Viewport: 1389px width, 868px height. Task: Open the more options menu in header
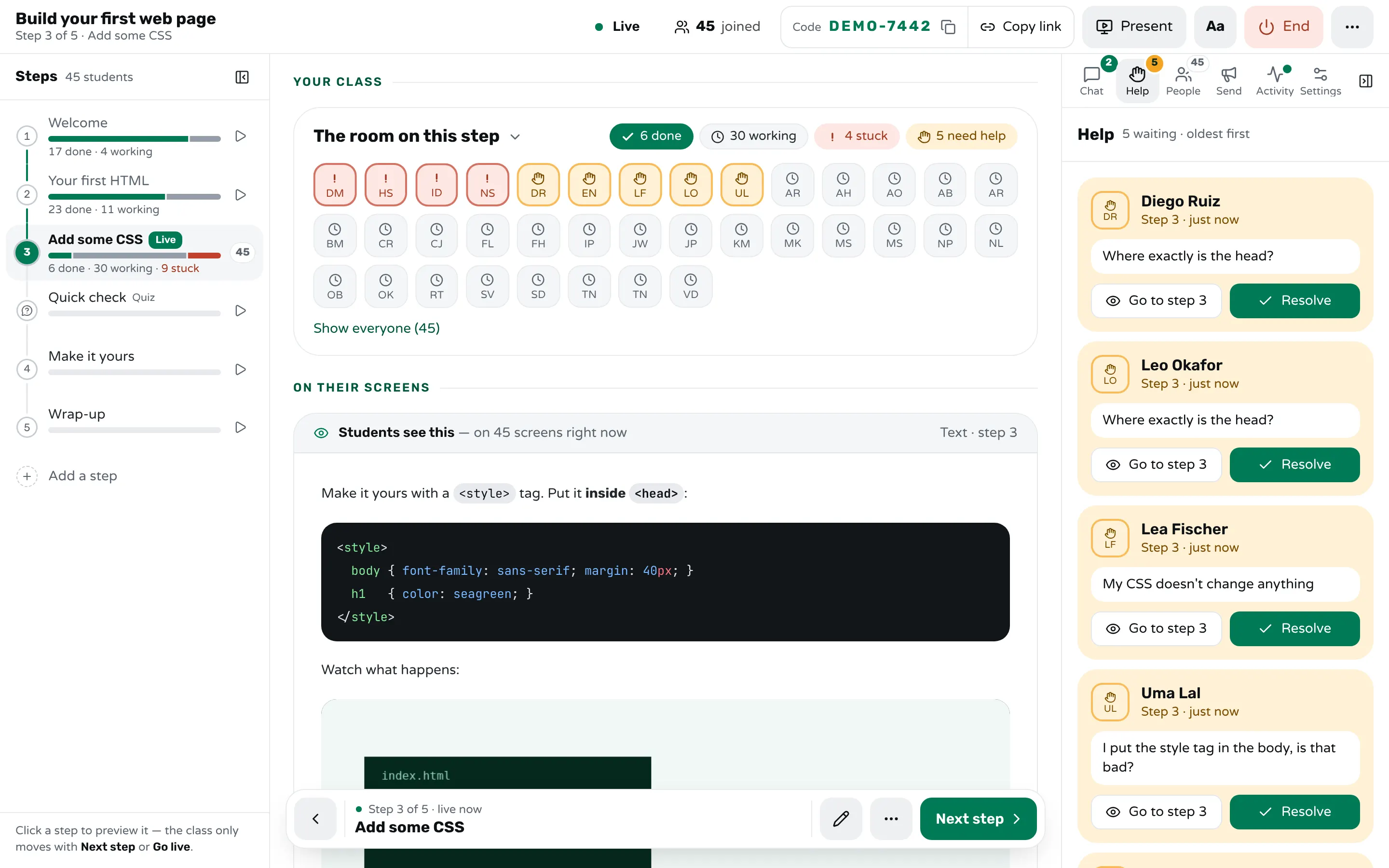click(1352, 27)
